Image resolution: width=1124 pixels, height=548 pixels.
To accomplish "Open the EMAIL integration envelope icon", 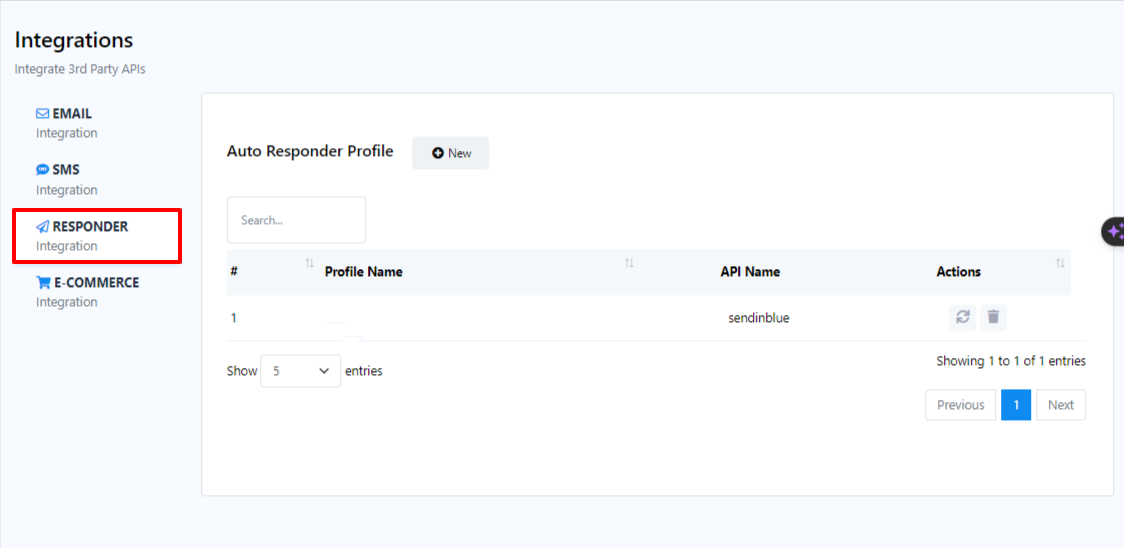I will point(43,114).
